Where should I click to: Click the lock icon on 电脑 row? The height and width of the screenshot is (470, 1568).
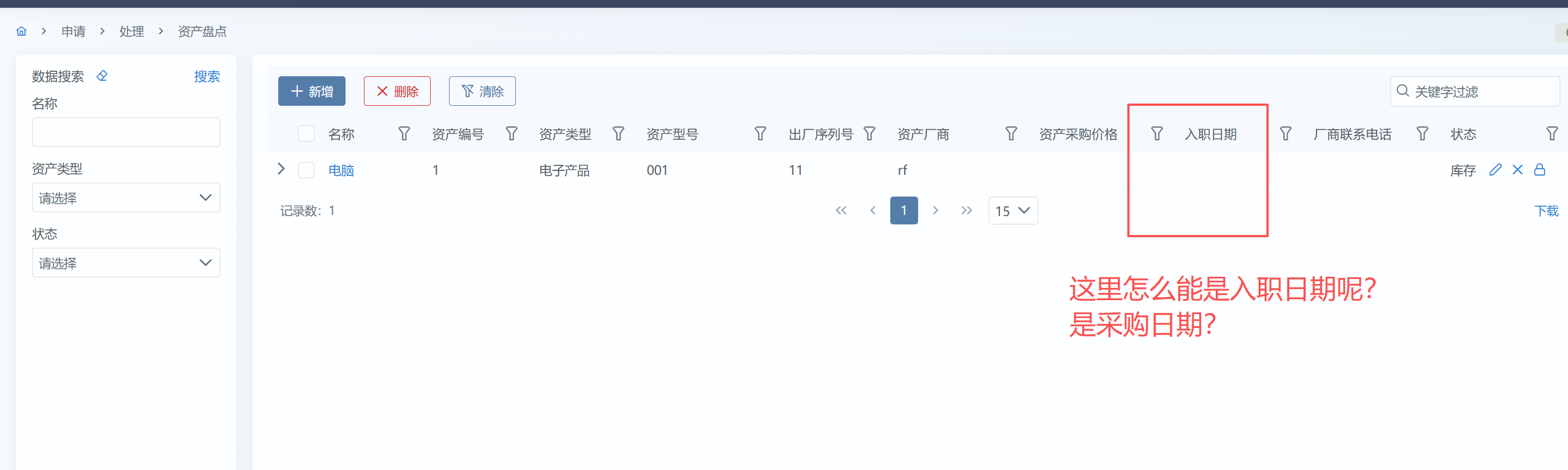point(1540,170)
